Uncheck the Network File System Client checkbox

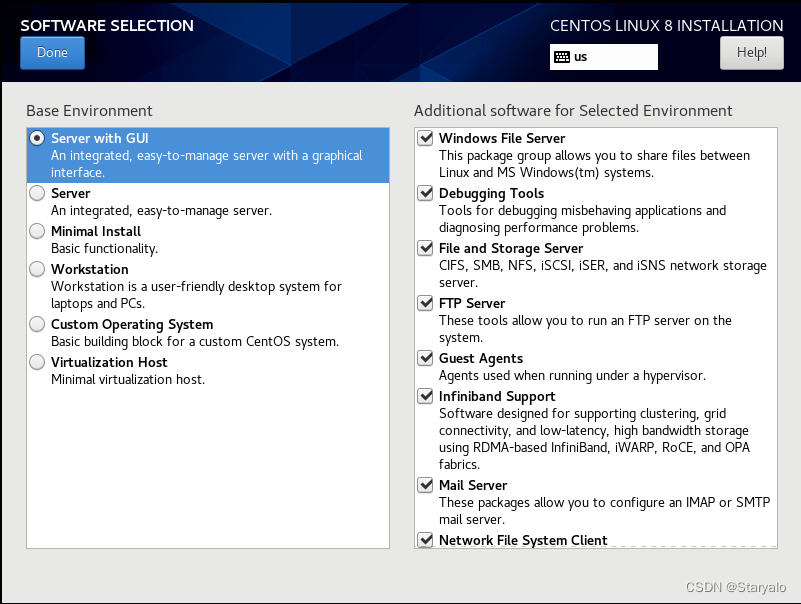coord(425,540)
